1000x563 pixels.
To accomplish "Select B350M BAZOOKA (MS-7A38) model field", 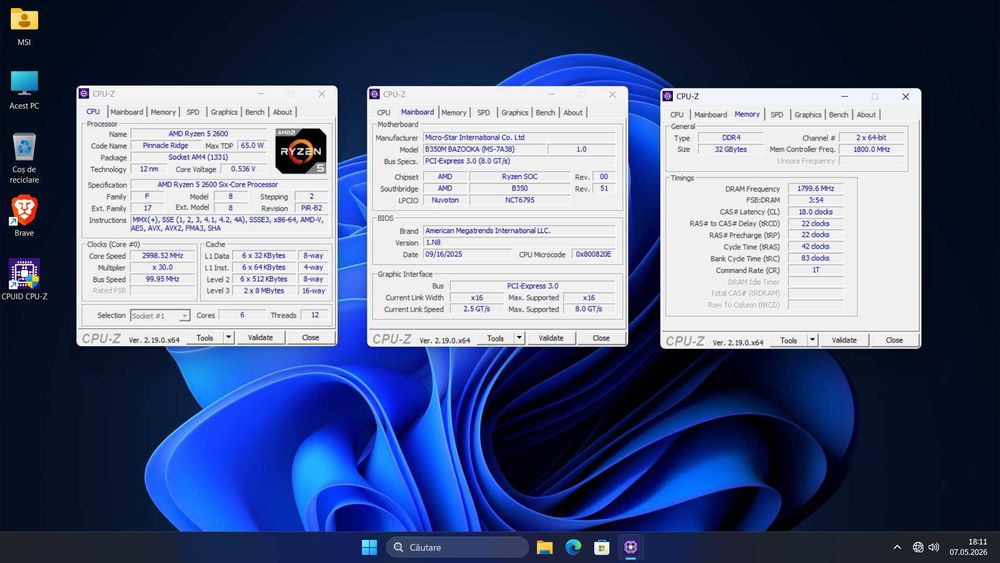I will pos(484,149).
